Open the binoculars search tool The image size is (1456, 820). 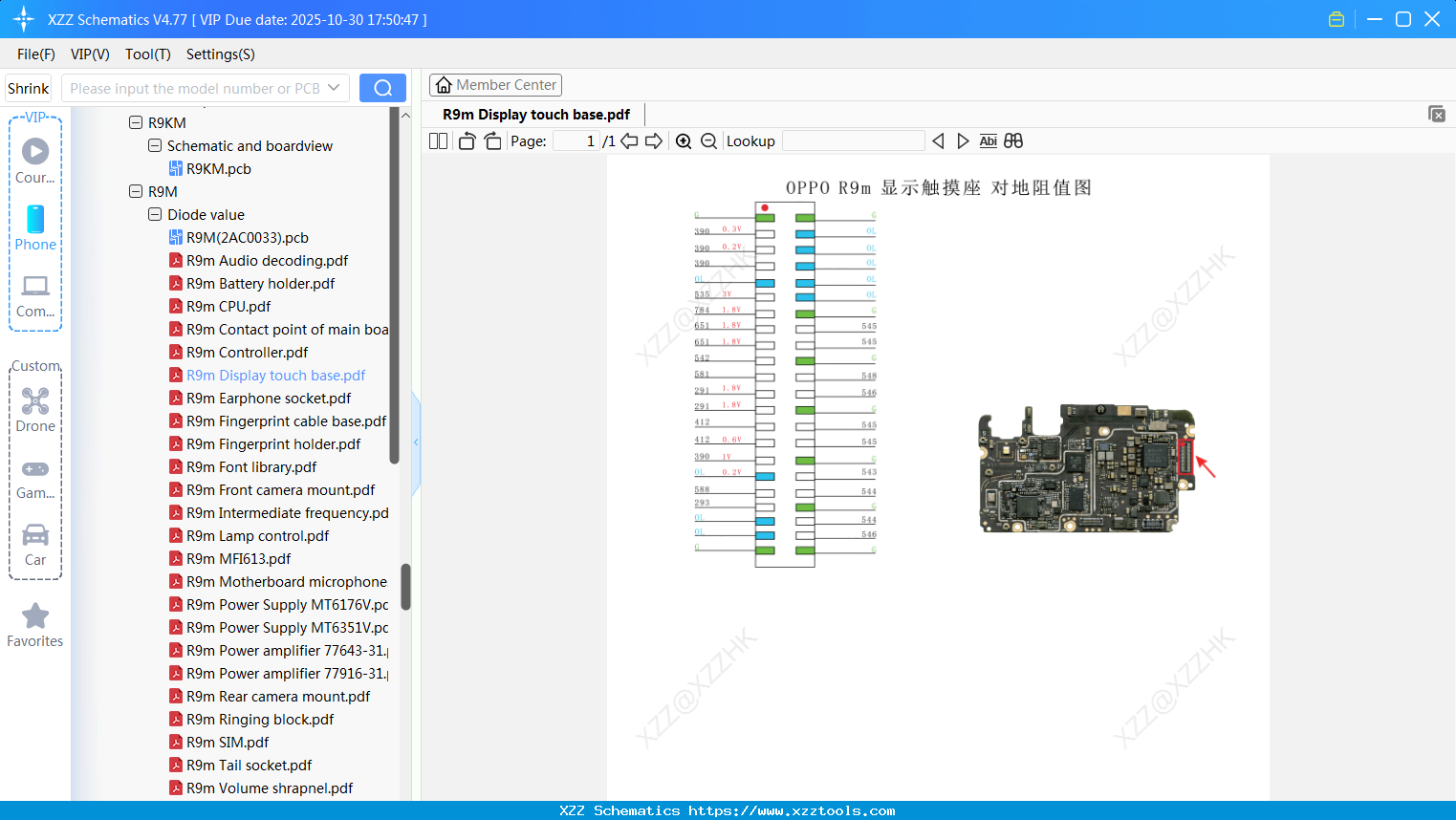tap(1013, 140)
